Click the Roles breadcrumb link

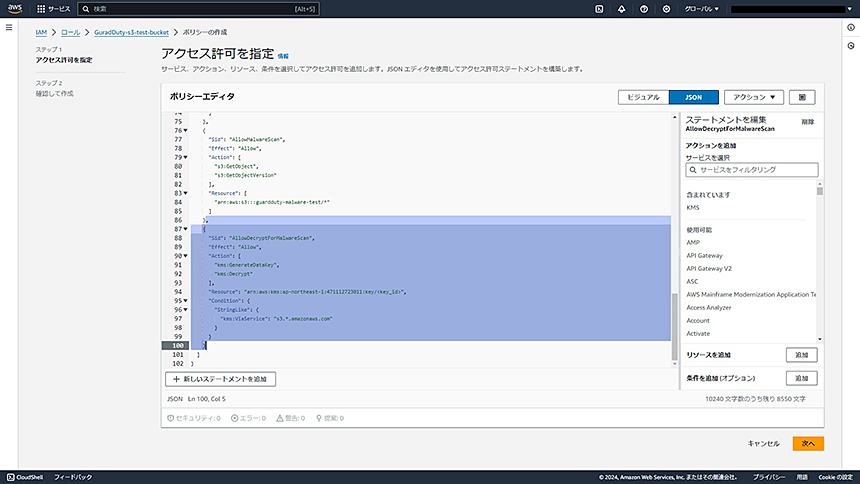(x=70, y=32)
